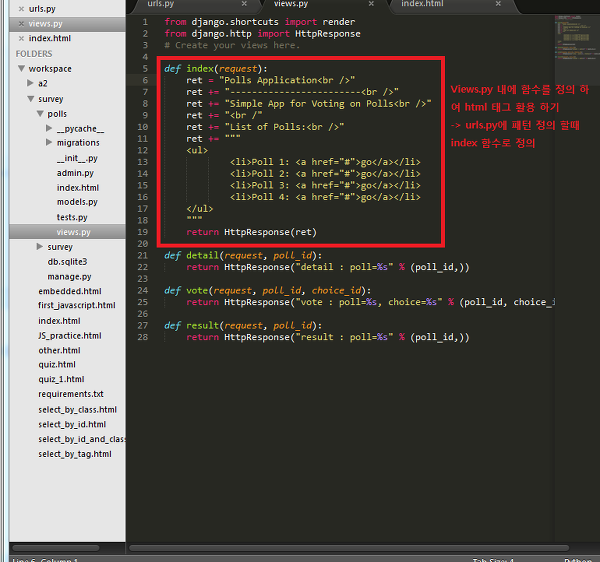Place cursor on 'return HttpResponse(ret)' line
The image size is (600, 562).
pyautogui.click(x=251, y=232)
